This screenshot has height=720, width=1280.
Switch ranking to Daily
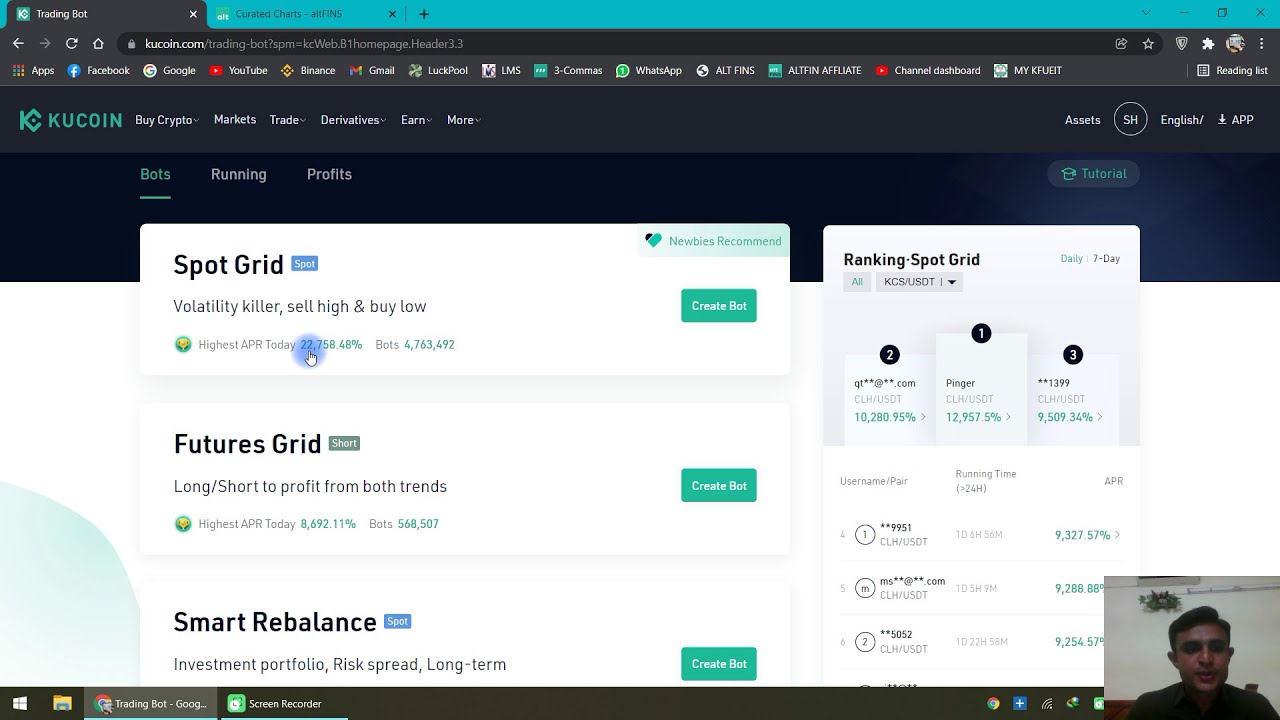[x=1071, y=259]
